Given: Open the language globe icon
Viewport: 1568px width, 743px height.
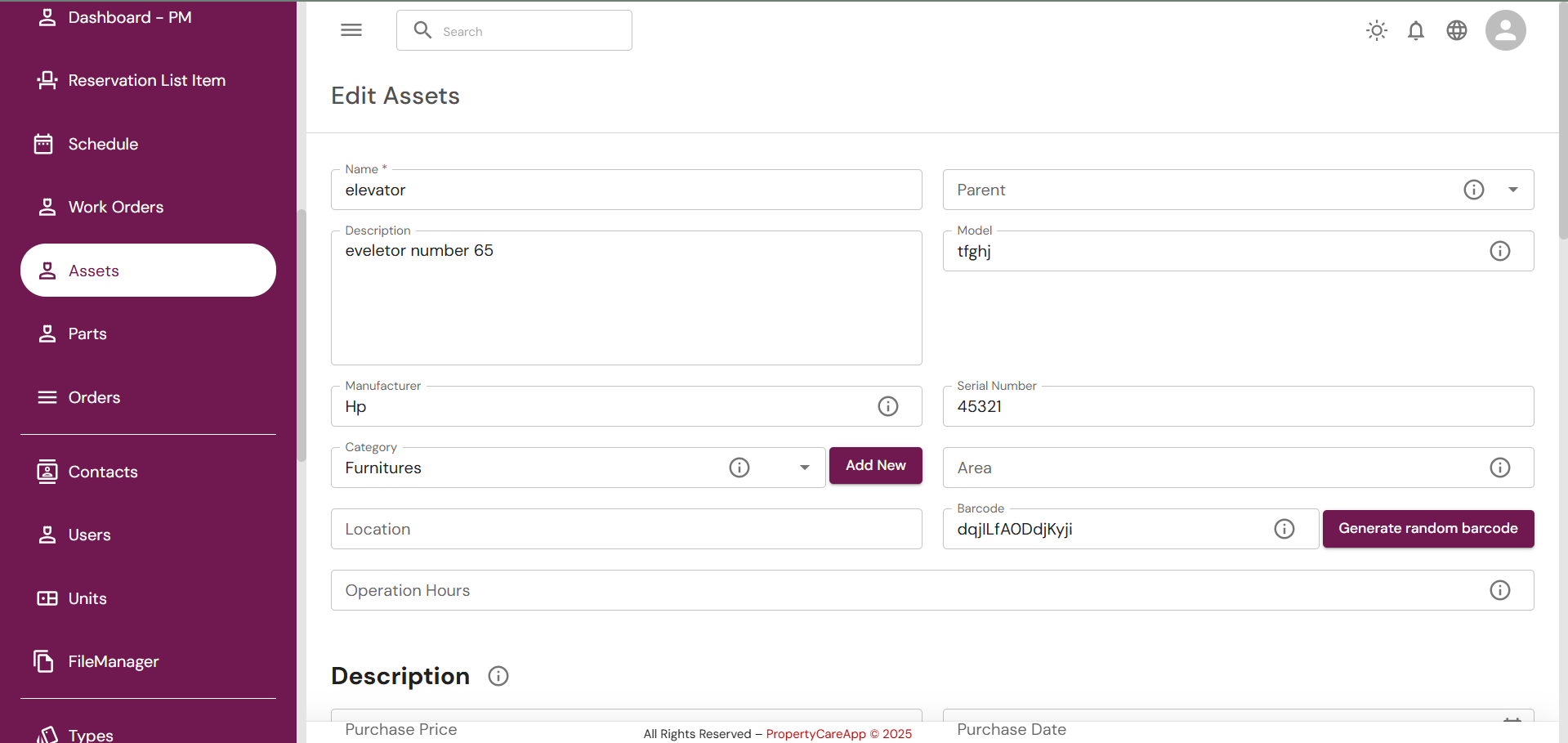Looking at the screenshot, I should point(1457,31).
